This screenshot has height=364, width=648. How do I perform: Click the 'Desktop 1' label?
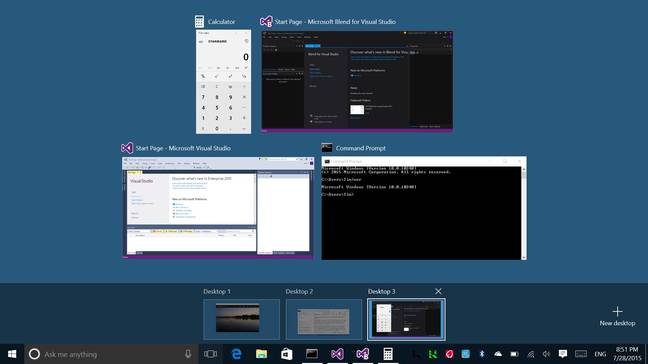[217, 291]
